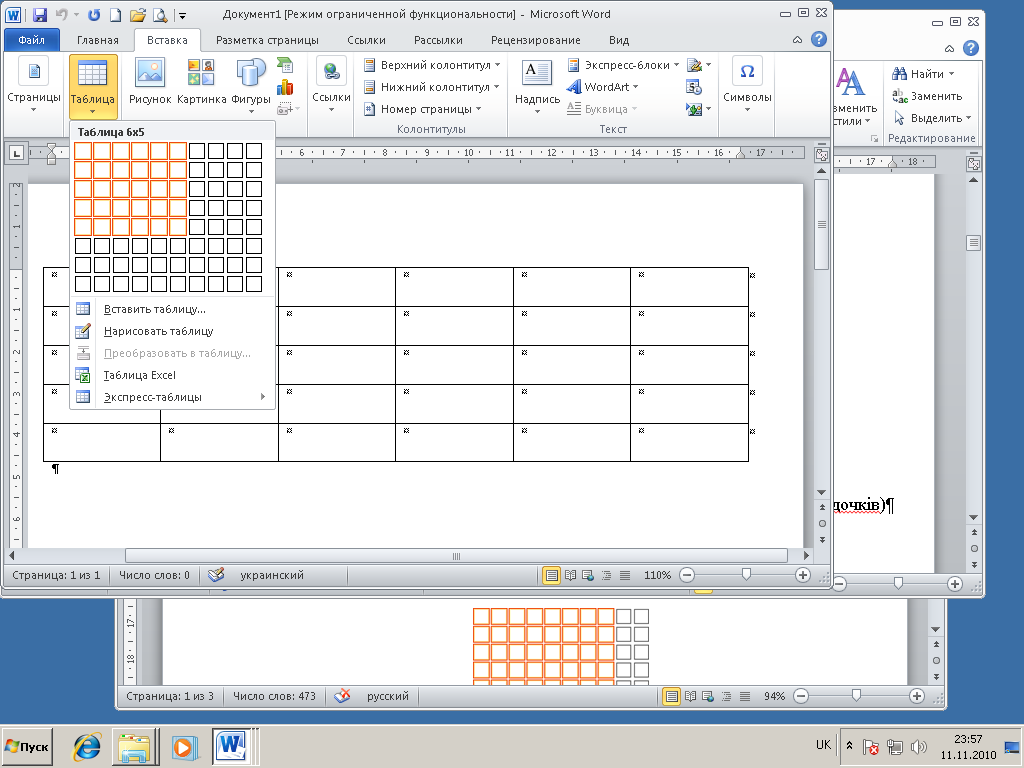Click the horizontal scrollbar thumb in front window
Image resolution: width=1024 pixels, height=768 pixels.
pyautogui.click(x=456, y=556)
